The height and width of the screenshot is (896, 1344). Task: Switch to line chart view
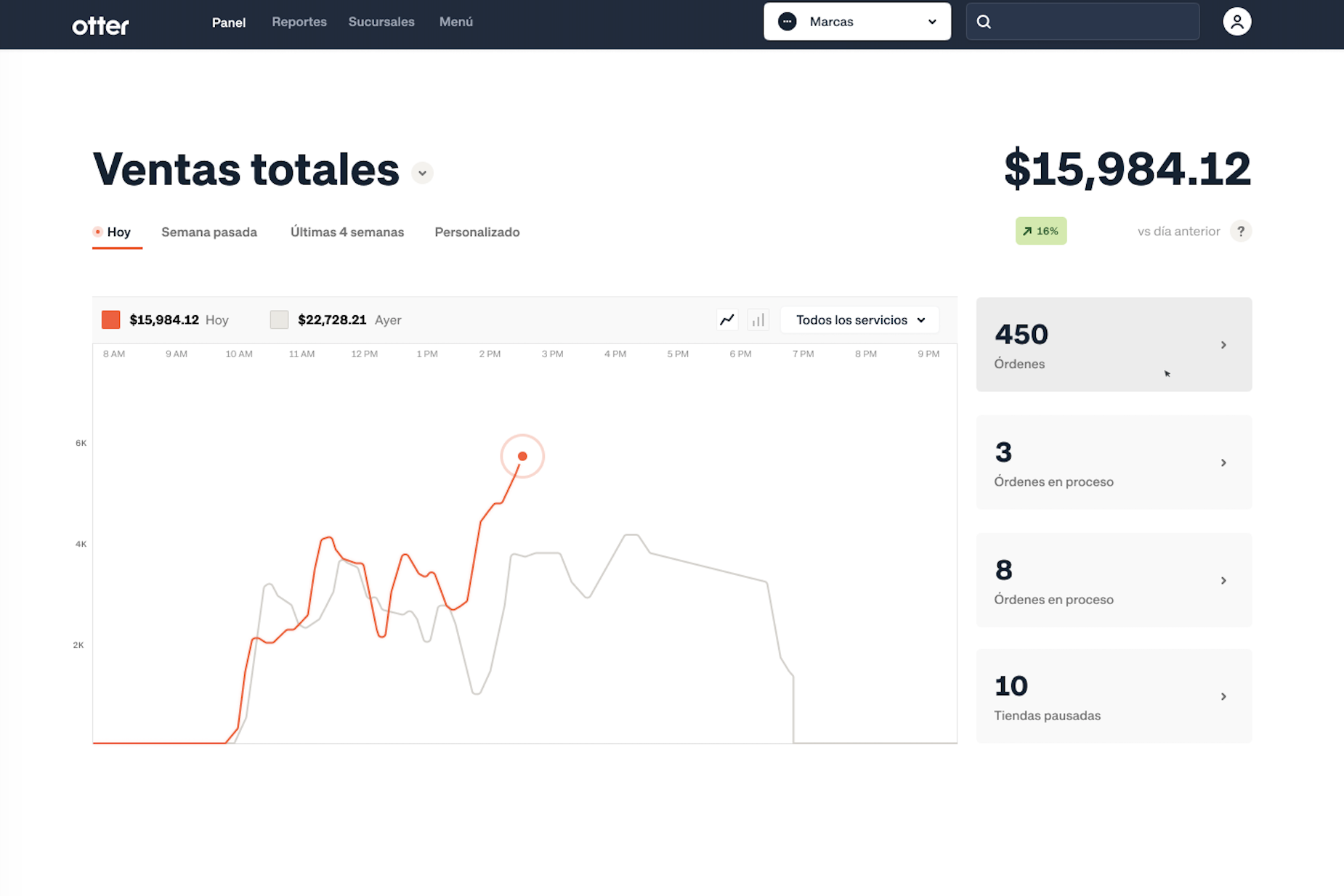[x=727, y=319]
